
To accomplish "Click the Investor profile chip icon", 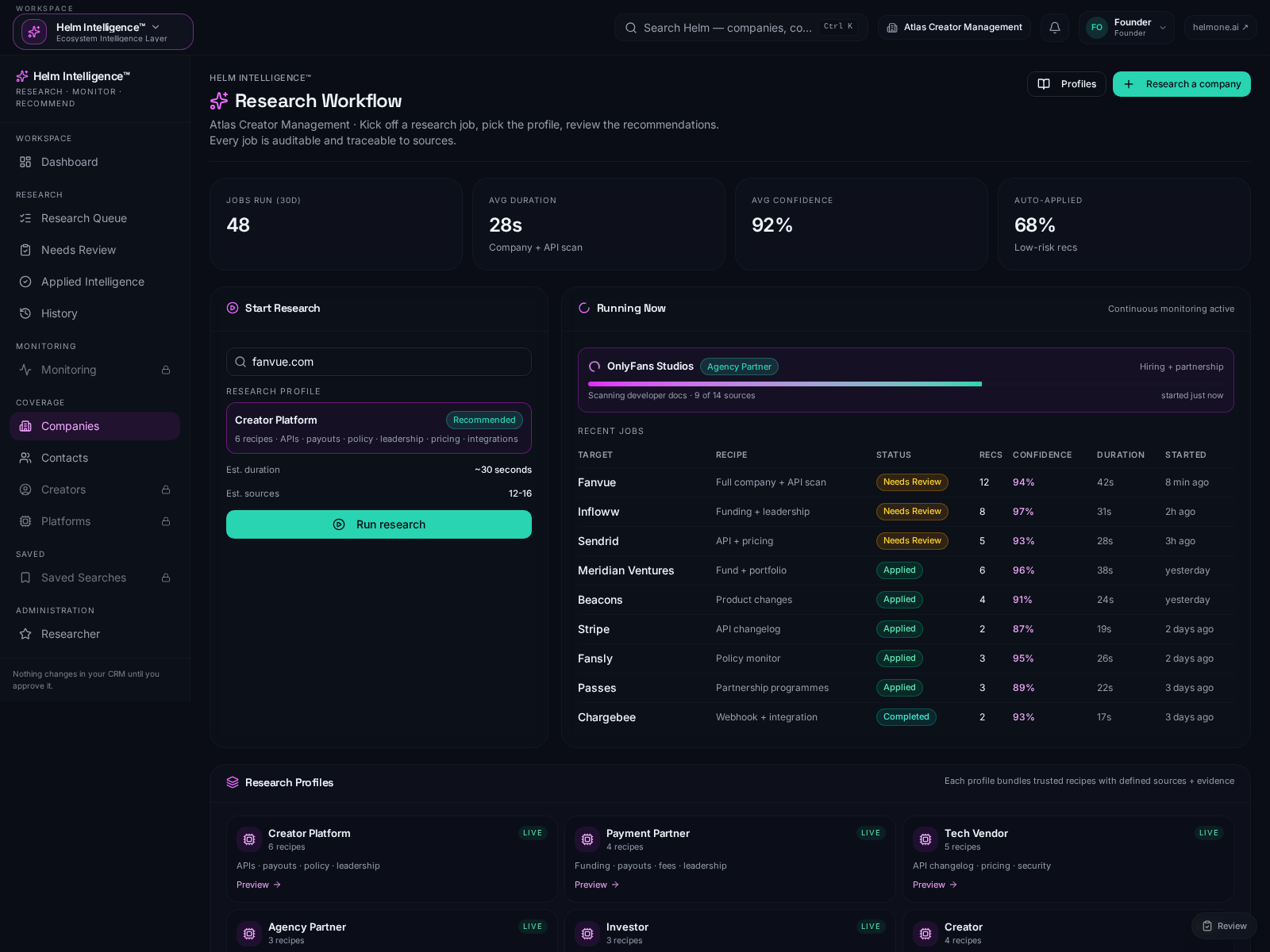I will pyautogui.click(x=587, y=933).
